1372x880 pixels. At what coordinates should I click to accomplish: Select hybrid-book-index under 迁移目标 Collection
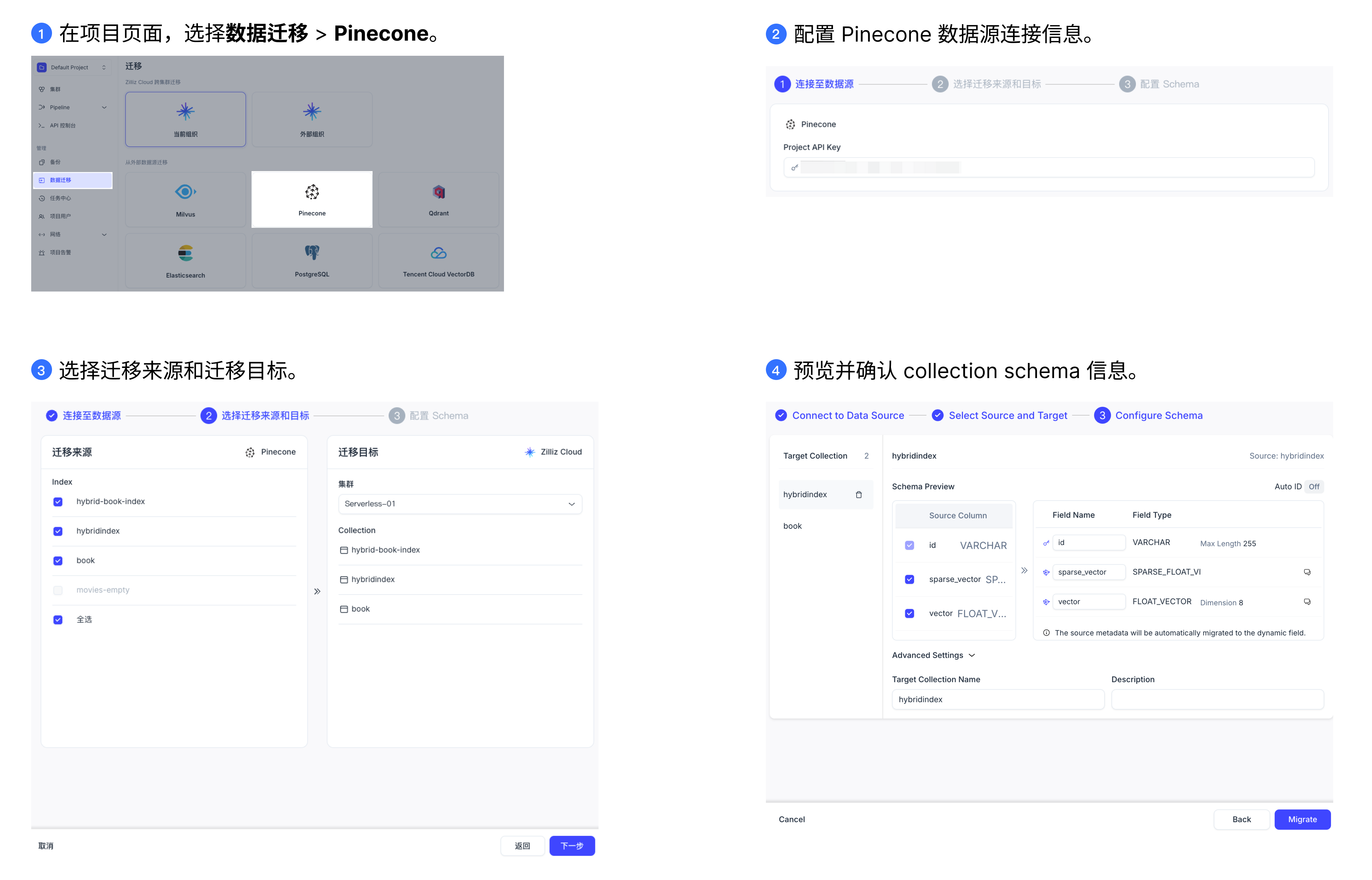pos(460,550)
